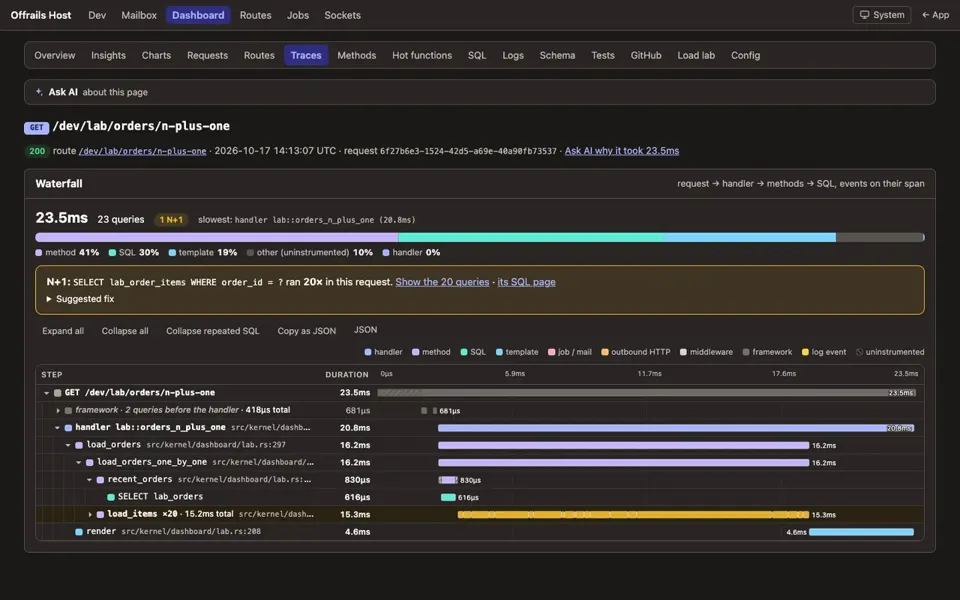The height and width of the screenshot is (600, 960).
Task: Collapse the load_orders_one_by_one step
Action: coord(78,462)
